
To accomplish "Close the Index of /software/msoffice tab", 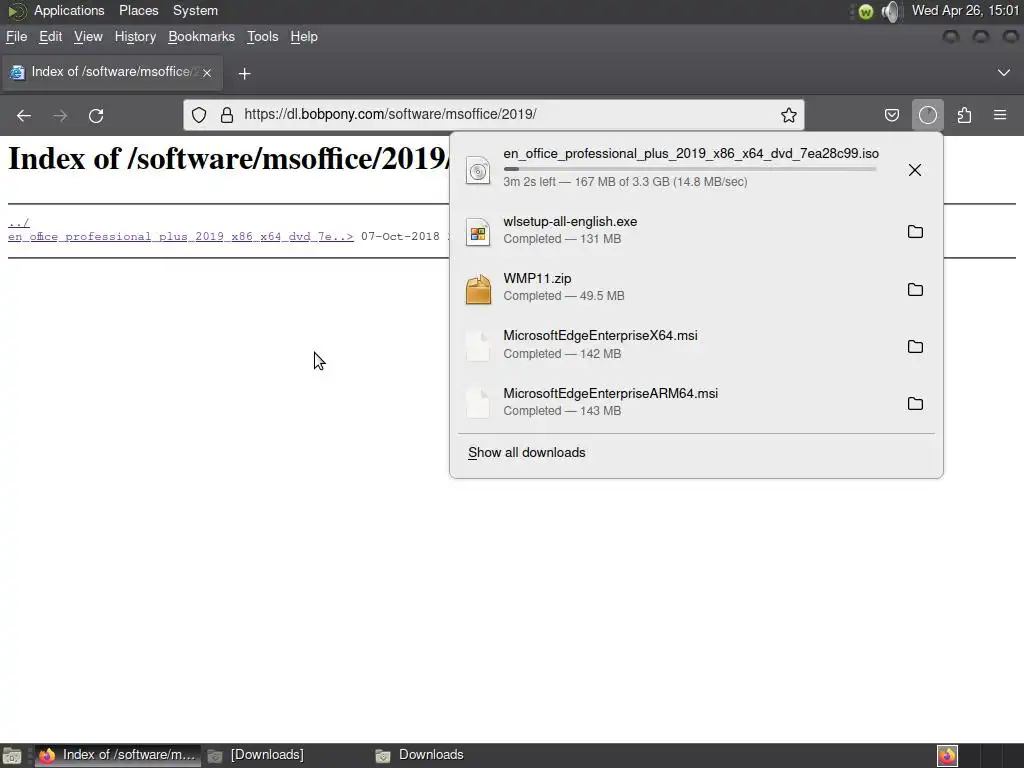I will click(207, 73).
